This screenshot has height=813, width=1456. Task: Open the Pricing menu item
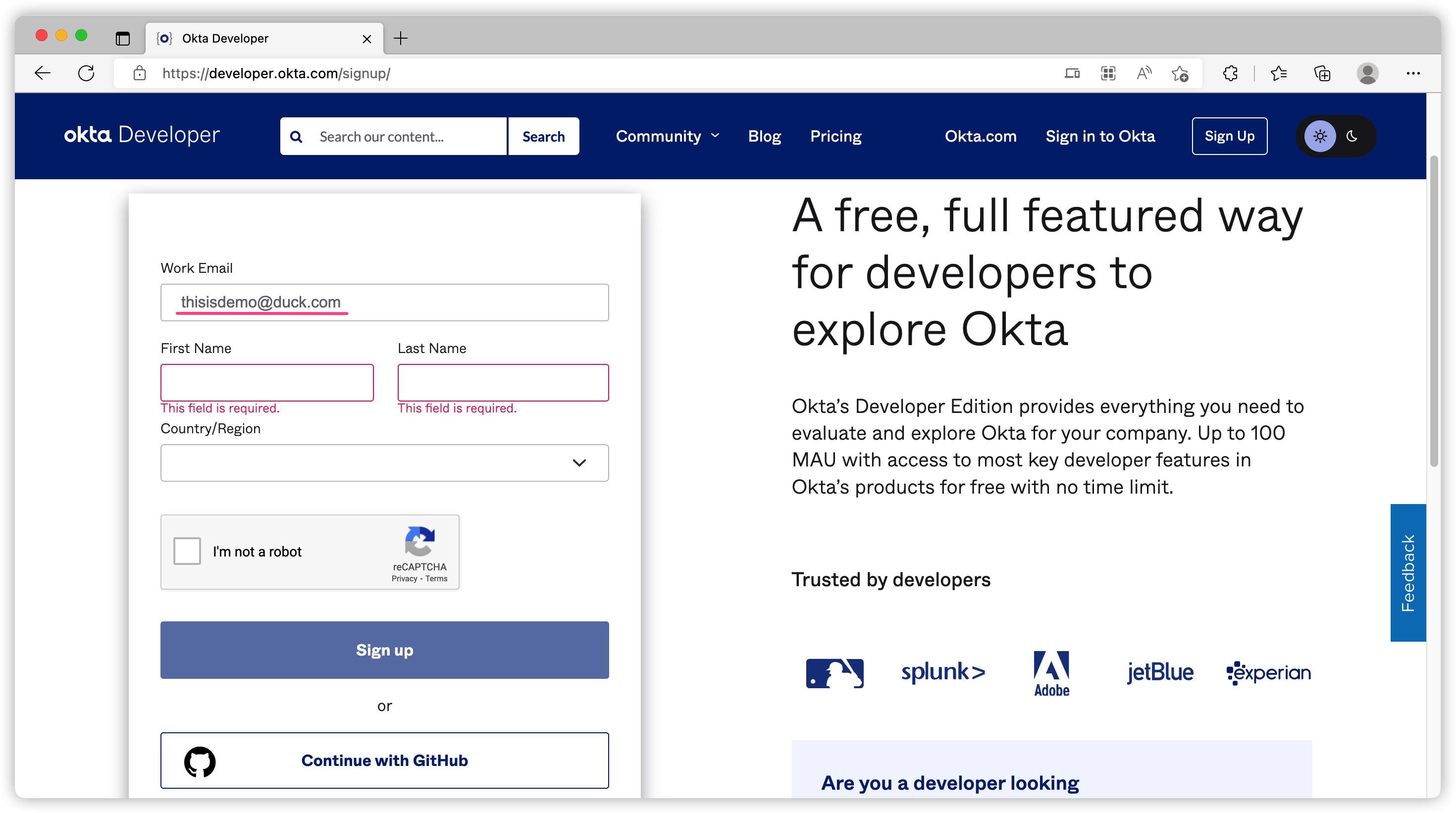tap(835, 136)
